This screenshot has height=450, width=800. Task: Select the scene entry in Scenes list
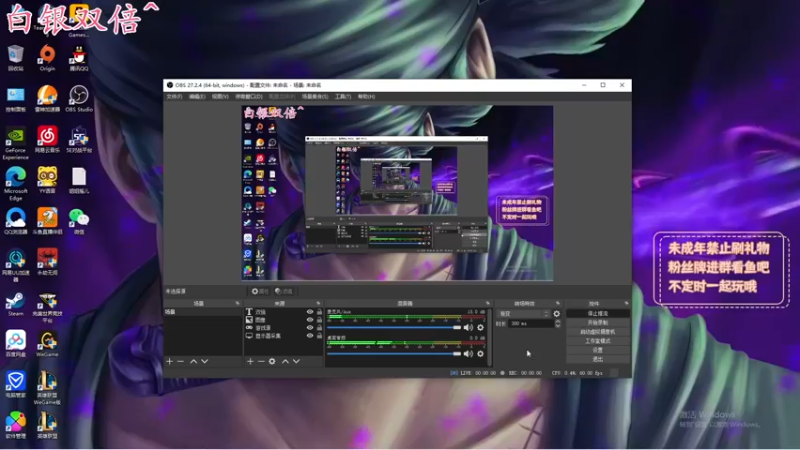[x=203, y=312]
